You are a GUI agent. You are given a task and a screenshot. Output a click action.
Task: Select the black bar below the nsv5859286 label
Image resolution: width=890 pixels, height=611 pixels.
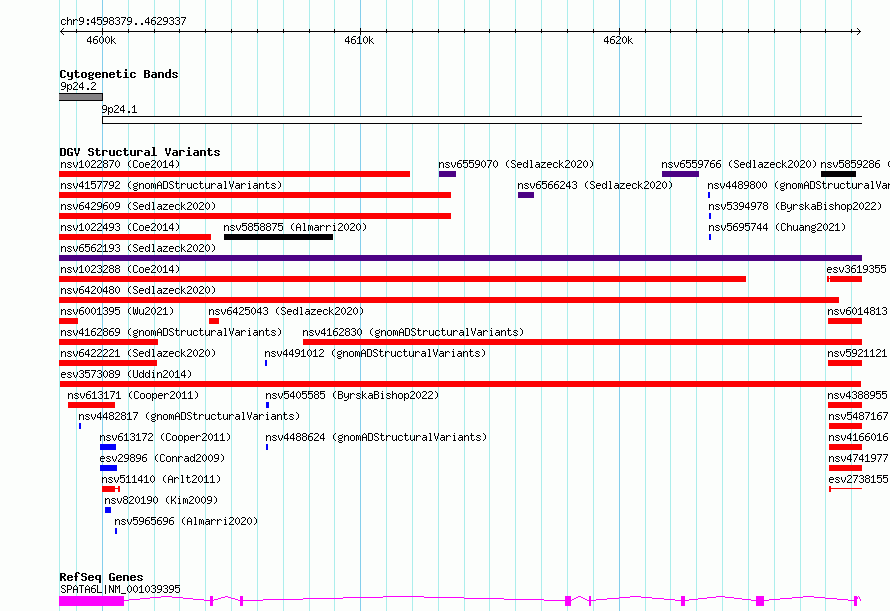(838, 174)
